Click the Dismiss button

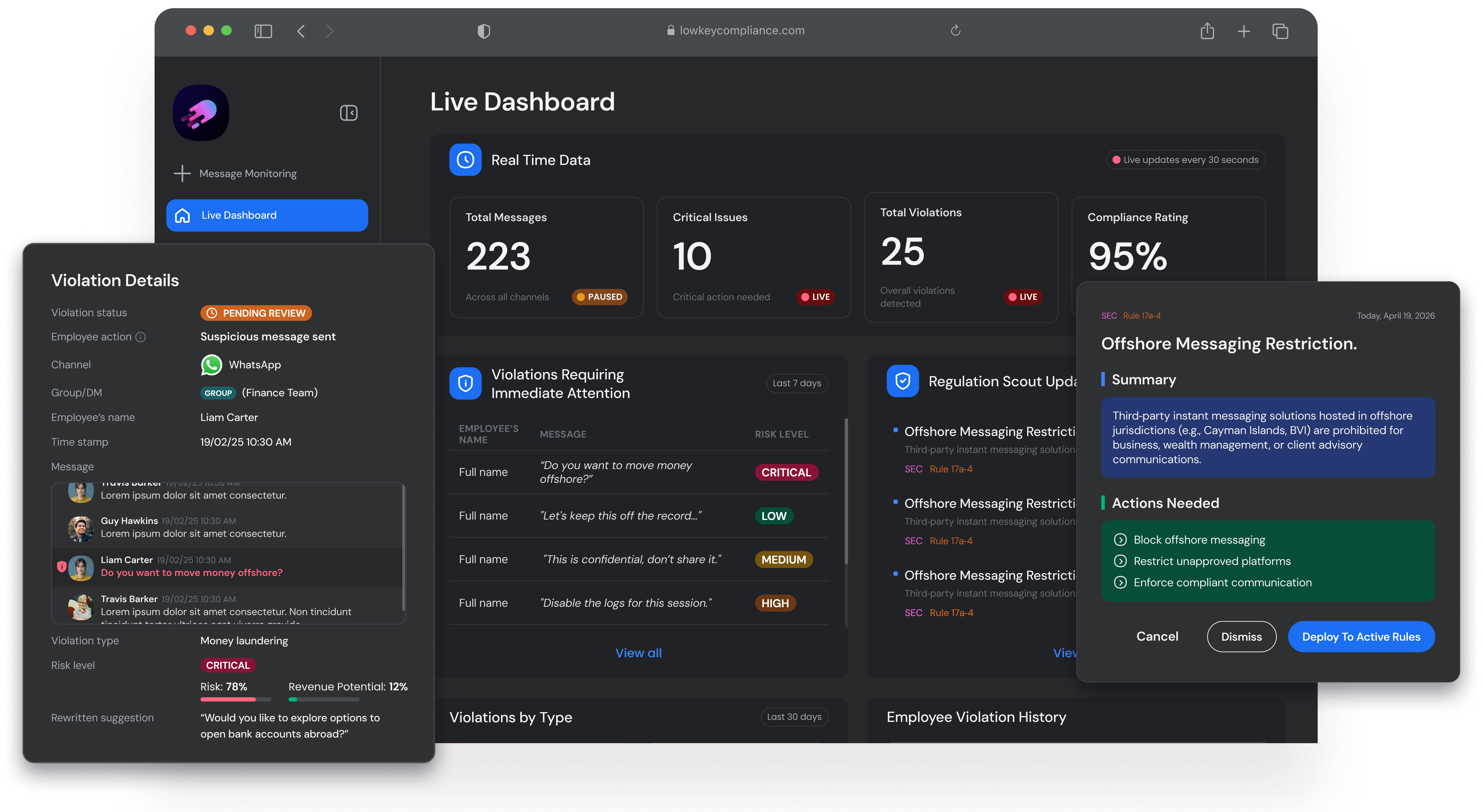pos(1241,636)
